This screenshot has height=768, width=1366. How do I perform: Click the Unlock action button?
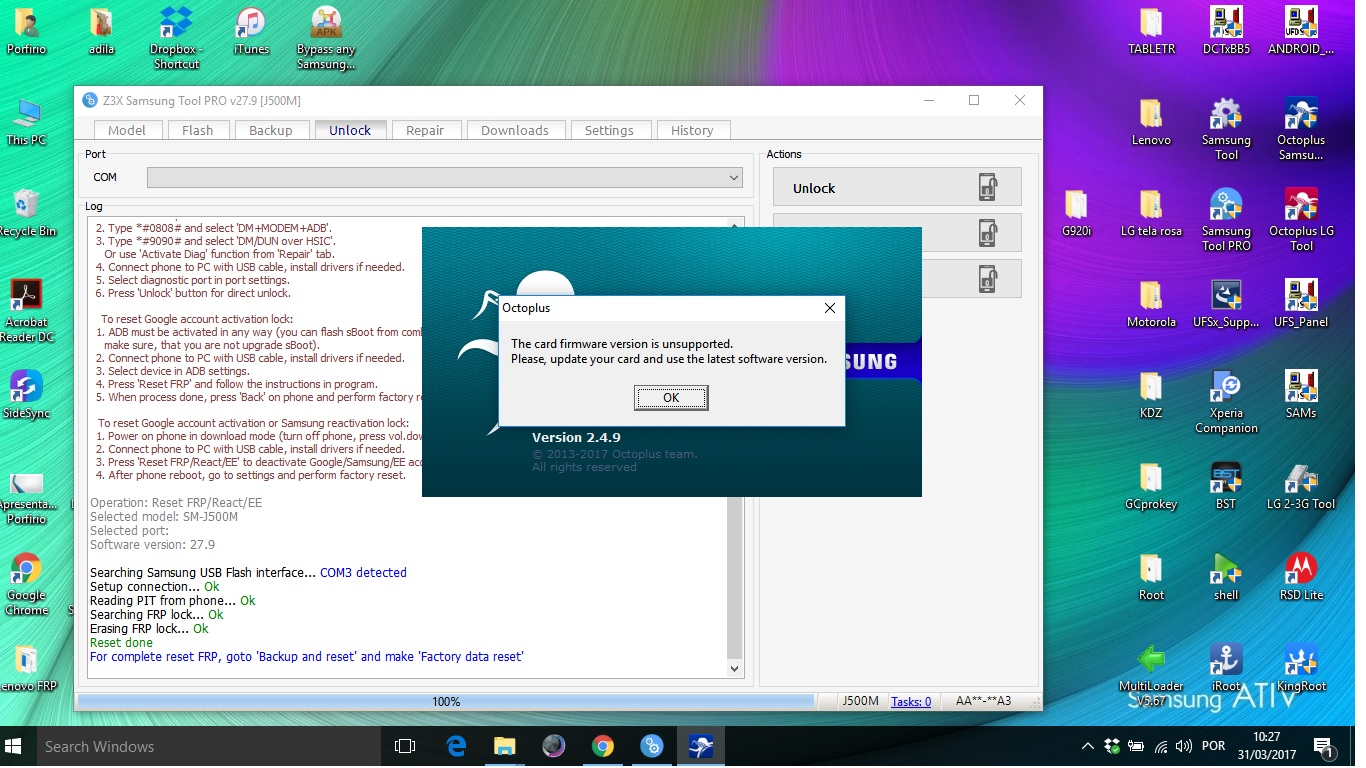pyautogui.click(x=897, y=187)
